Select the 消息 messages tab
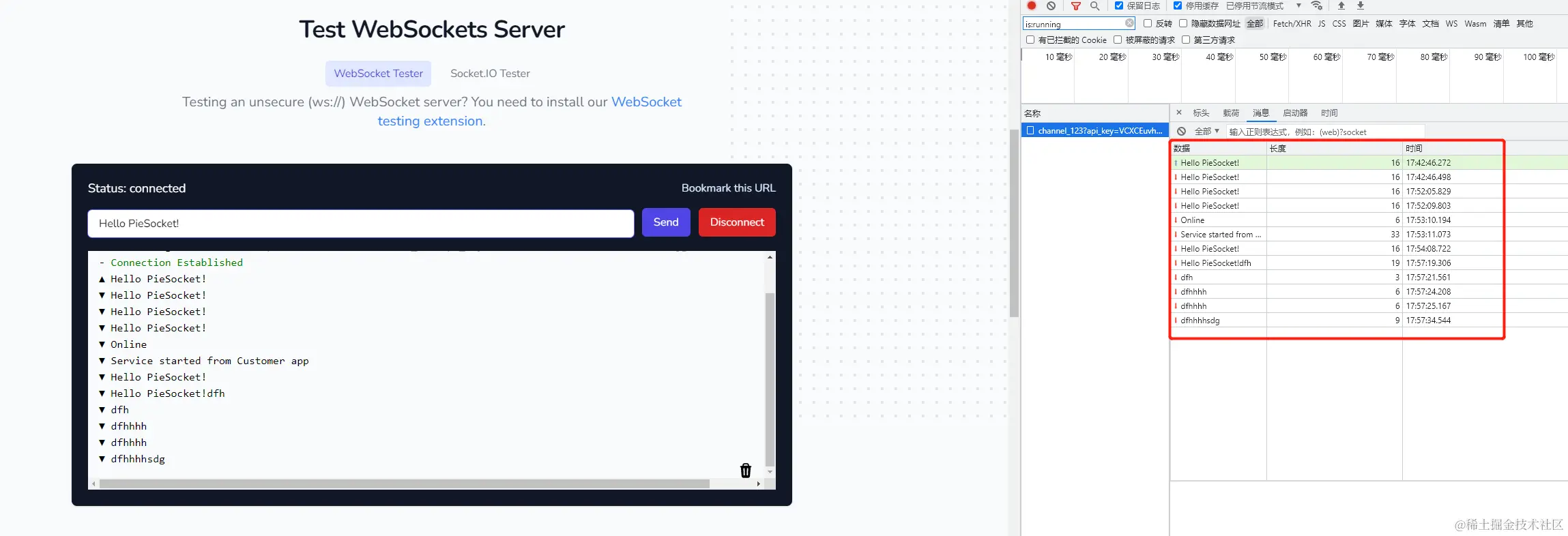The height and width of the screenshot is (536, 1568). (x=1261, y=113)
